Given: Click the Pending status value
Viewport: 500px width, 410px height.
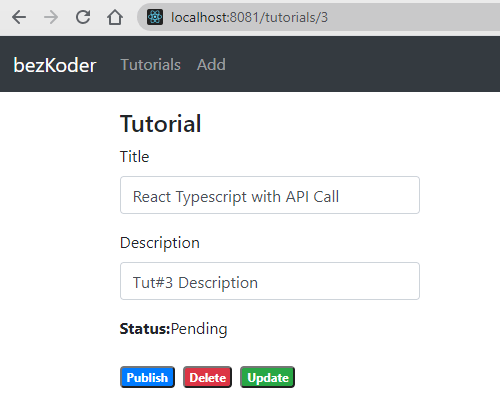Looking at the screenshot, I should pos(199,329).
